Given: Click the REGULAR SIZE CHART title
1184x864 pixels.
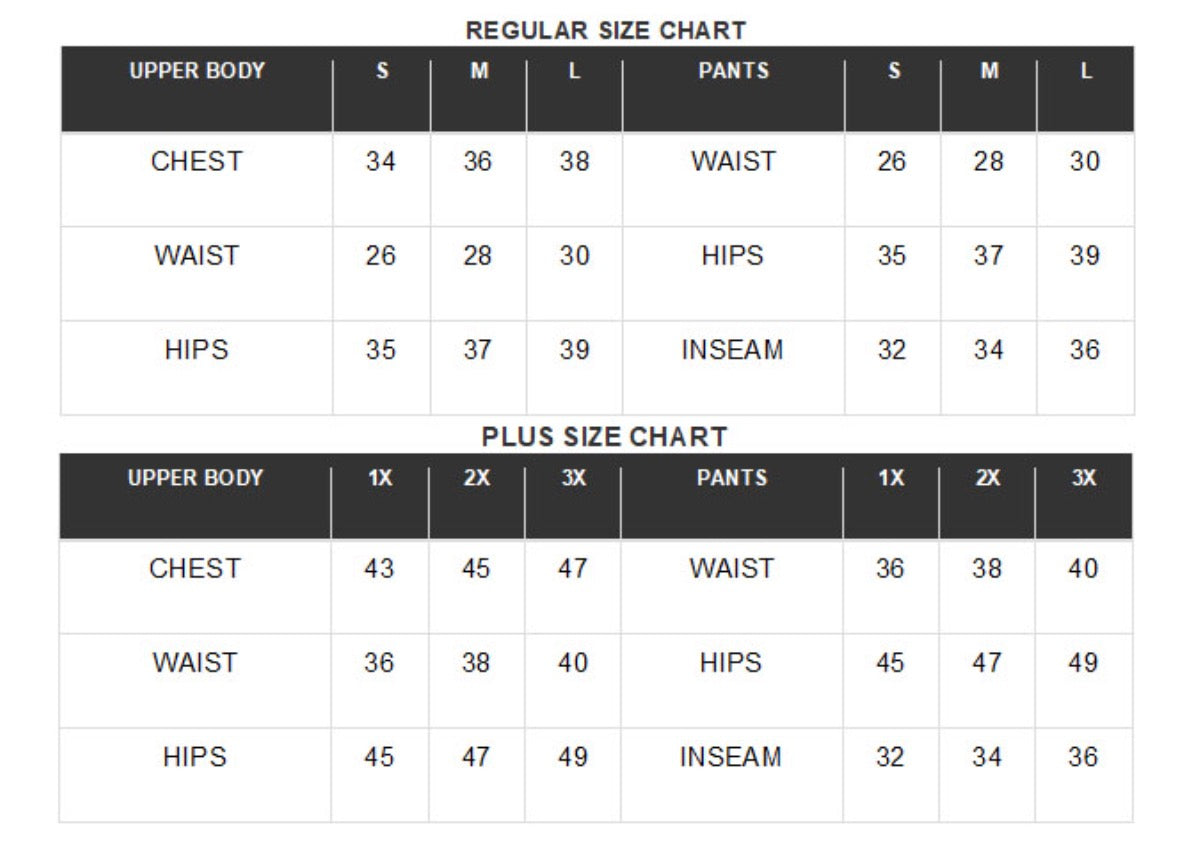Looking at the screenshot, I should [606, 30].
